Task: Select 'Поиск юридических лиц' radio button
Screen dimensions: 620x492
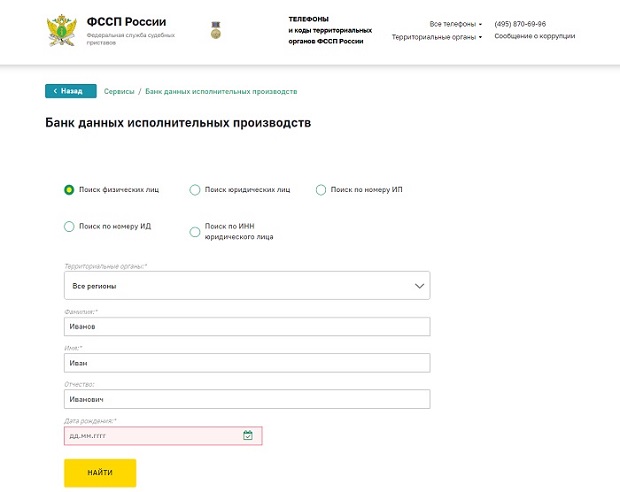Action: (195, 189)
